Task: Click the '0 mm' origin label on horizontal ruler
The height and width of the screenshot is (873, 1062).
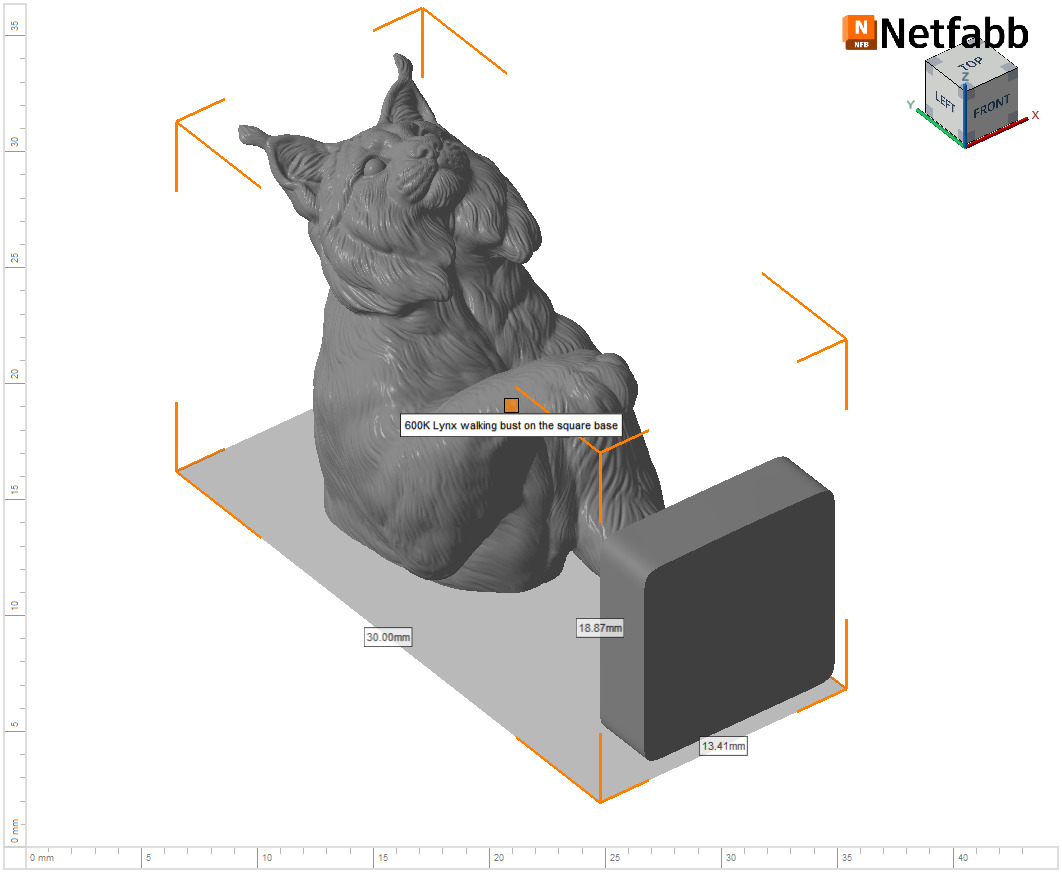Action: click(41, 857)
